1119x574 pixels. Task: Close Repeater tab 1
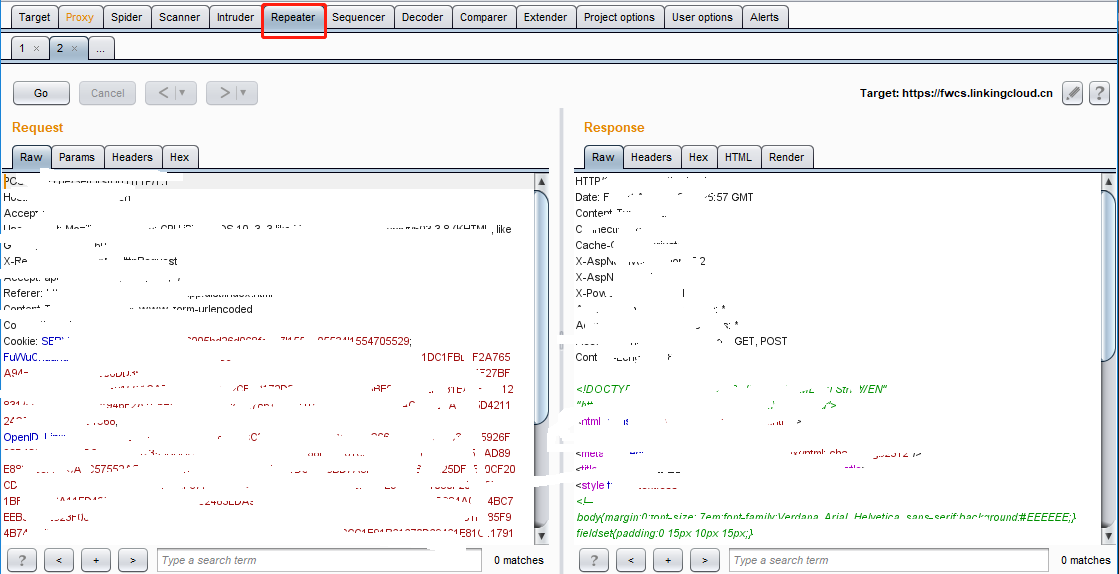pos(36,49)
